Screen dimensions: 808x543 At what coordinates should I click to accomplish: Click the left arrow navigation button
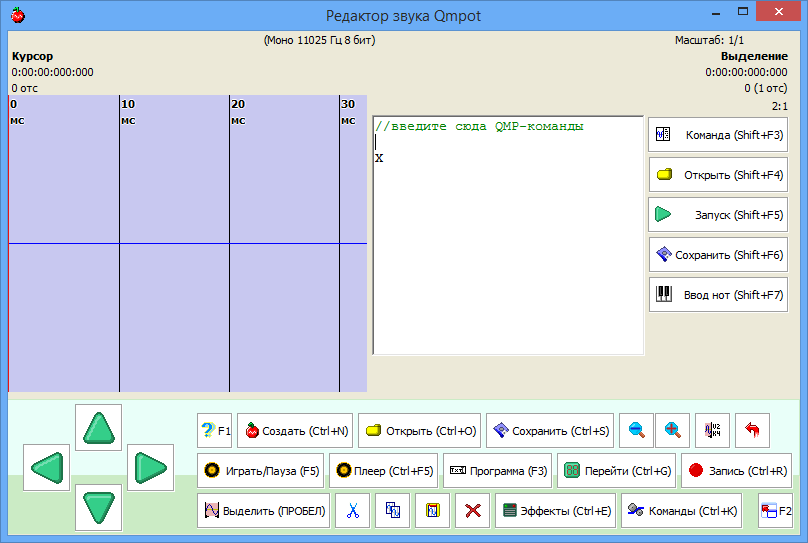[x=46, y=468]
